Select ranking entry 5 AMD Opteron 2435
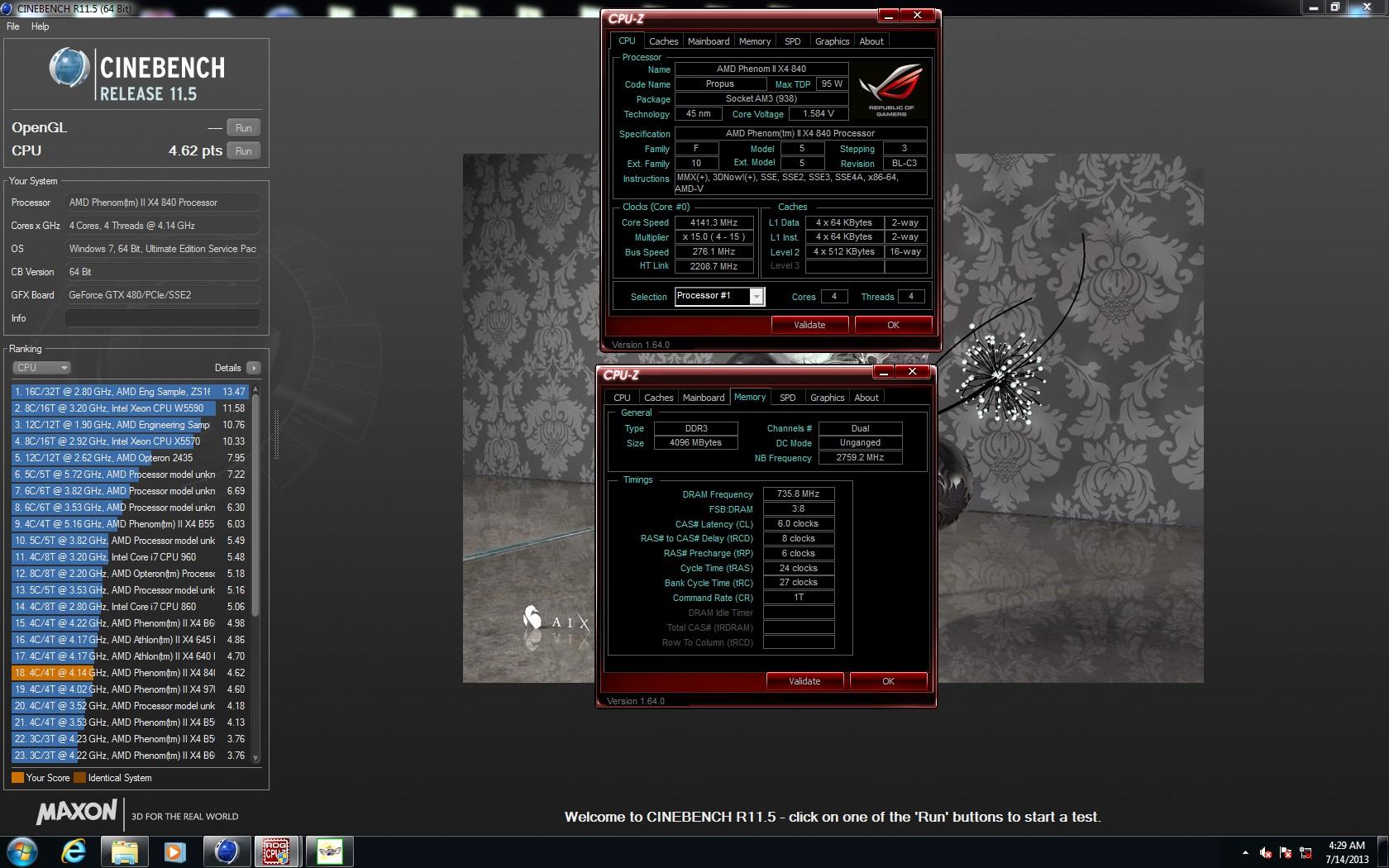Image resolution: width=1389 pixels, height=868 pixels. click(x=130, y=458)
